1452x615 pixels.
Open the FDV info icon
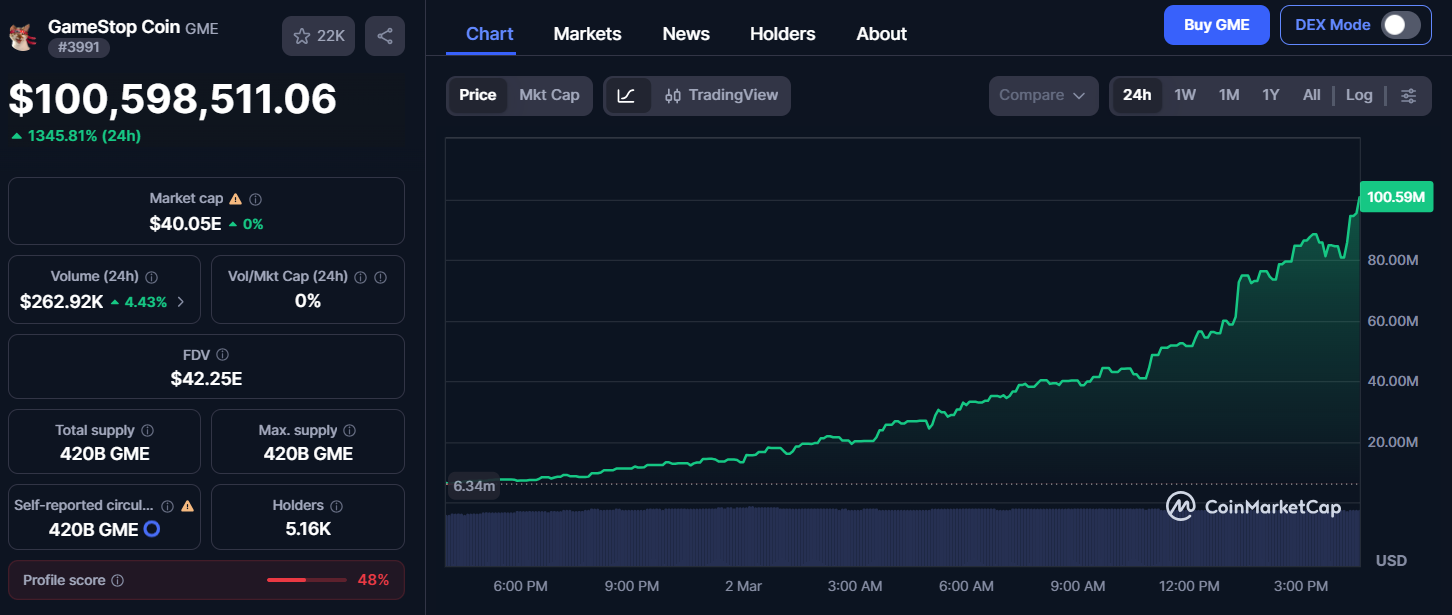(x=222, y=355)
